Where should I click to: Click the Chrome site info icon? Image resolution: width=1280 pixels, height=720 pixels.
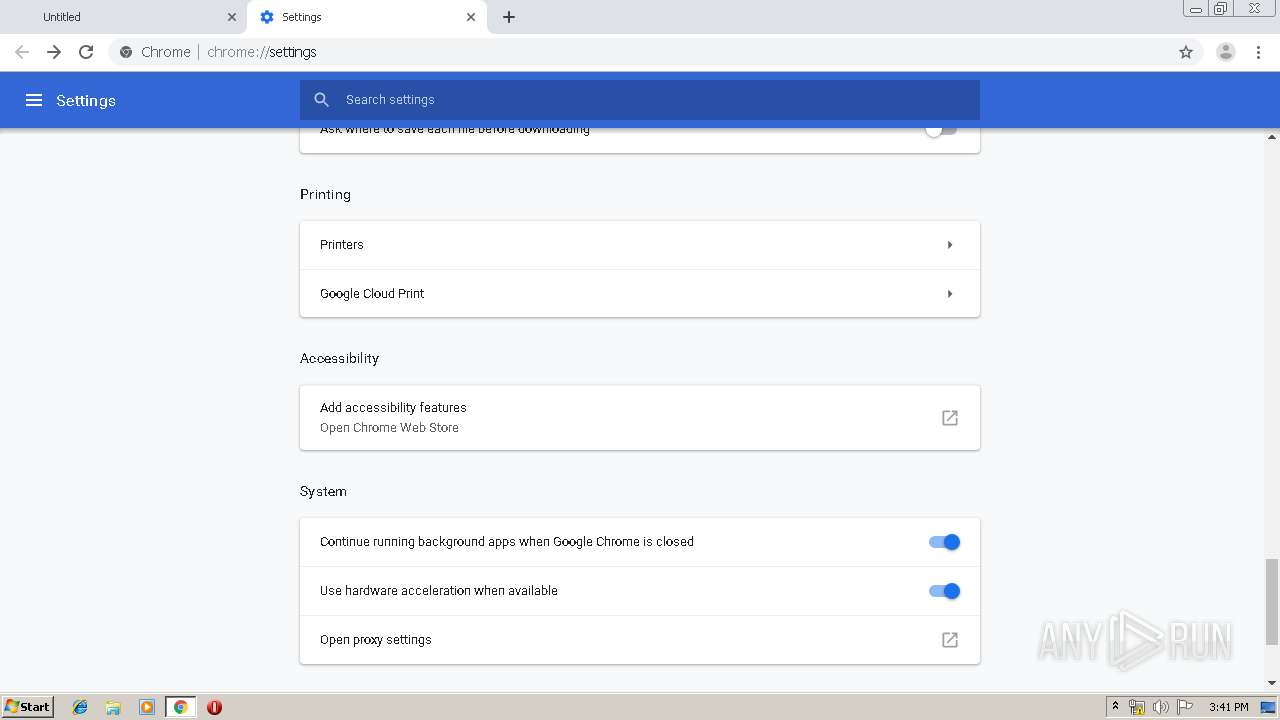click(126, 52)
